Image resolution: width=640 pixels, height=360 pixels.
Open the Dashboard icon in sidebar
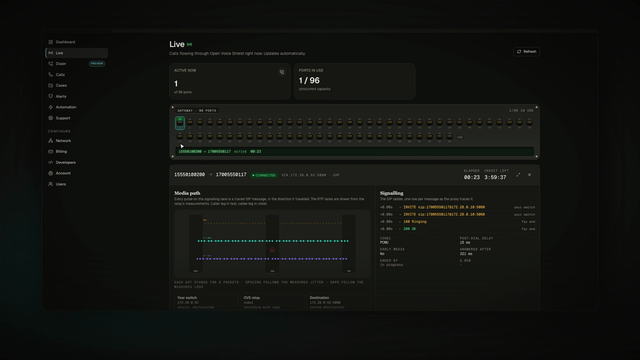(51, 42)
